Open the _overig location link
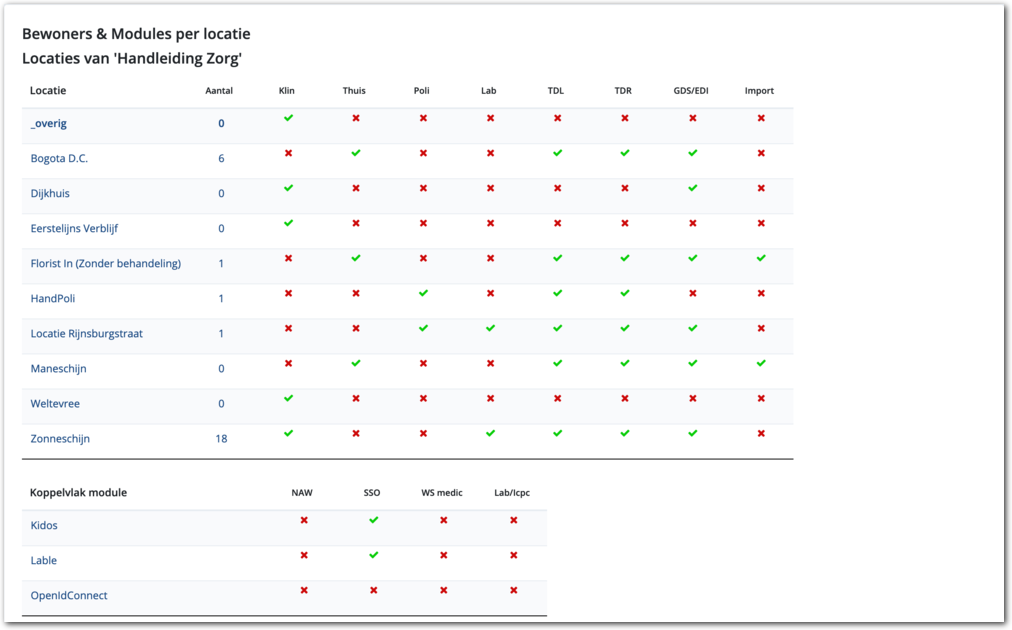This screenshot has height=630, width=1012. pos(48,124)
